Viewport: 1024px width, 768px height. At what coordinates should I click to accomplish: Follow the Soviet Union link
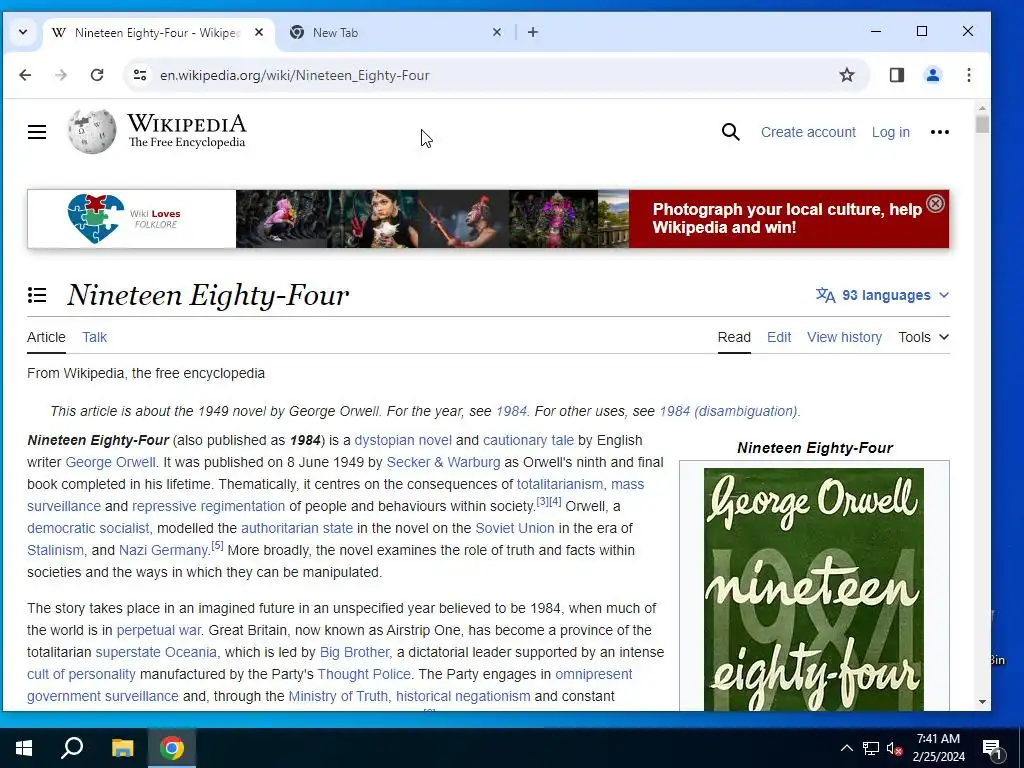coord(515,528)
